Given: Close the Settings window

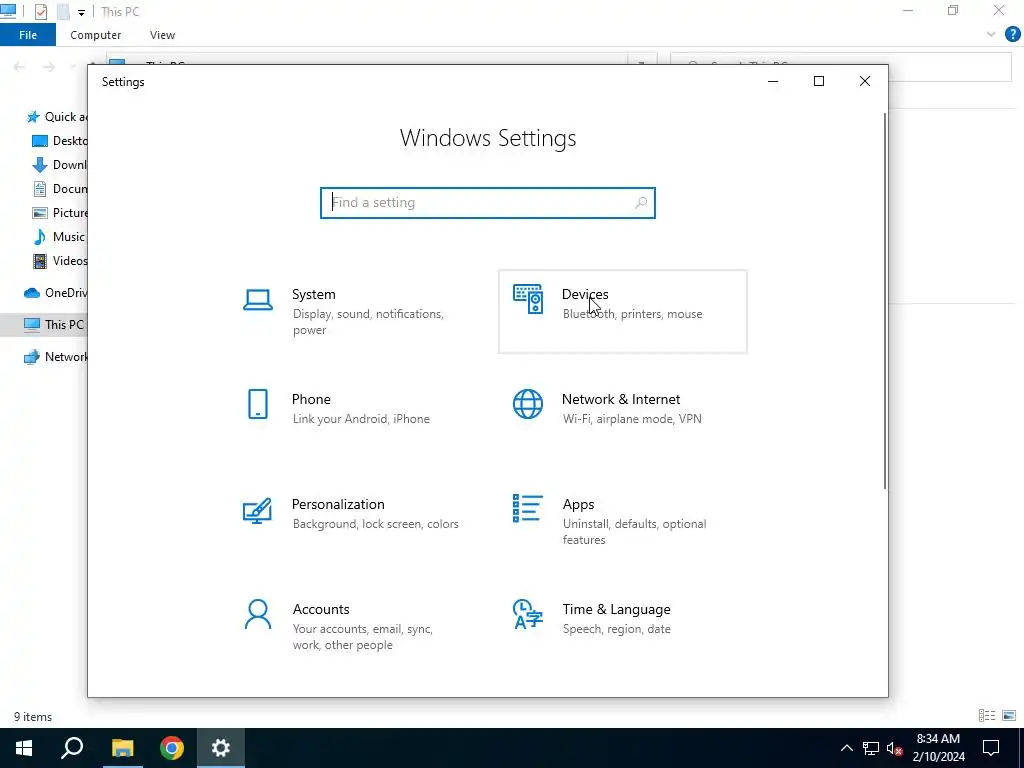Looking at the screenshot, I should 865,81.
